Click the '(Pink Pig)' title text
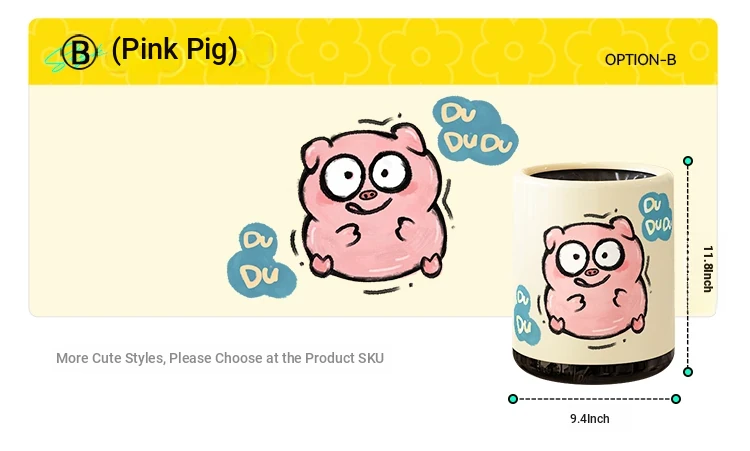 (x=174, y=50)
